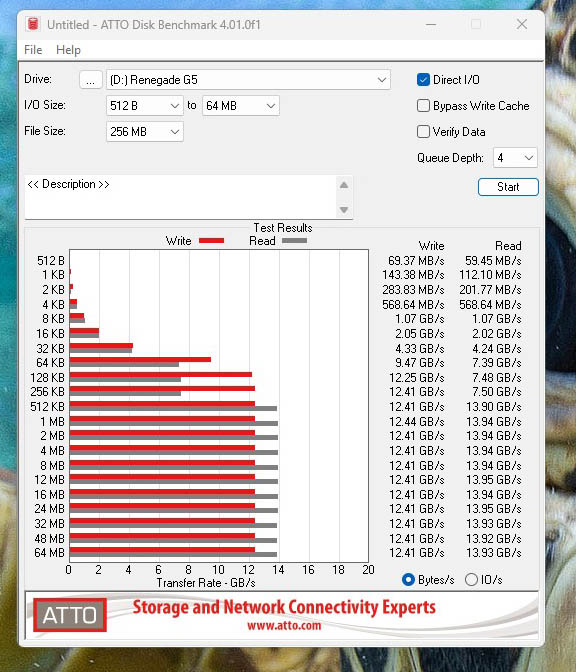Click the description scrollbar down arrow
This screenshot has height=672, width=576.
pyautogui.click(x=344, y=210)
